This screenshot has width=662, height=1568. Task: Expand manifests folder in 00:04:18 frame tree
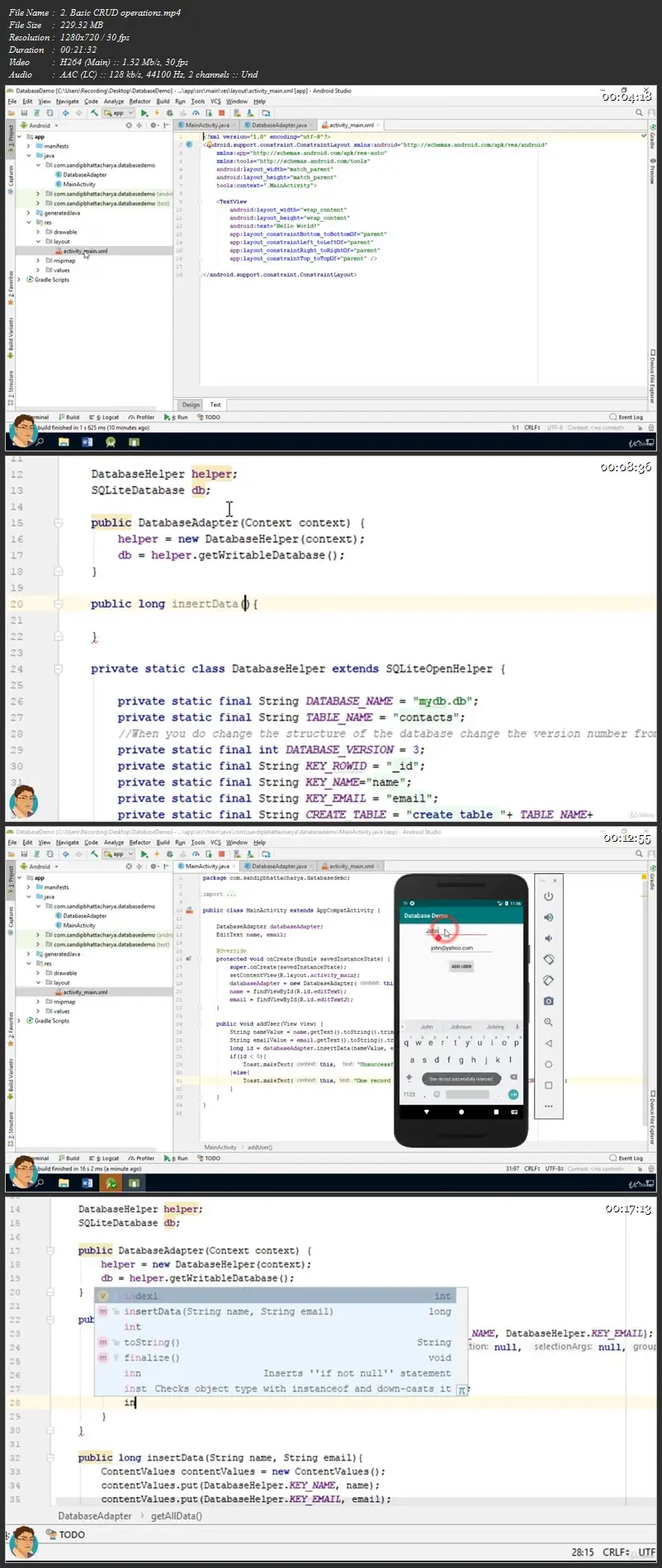point(29,146)
